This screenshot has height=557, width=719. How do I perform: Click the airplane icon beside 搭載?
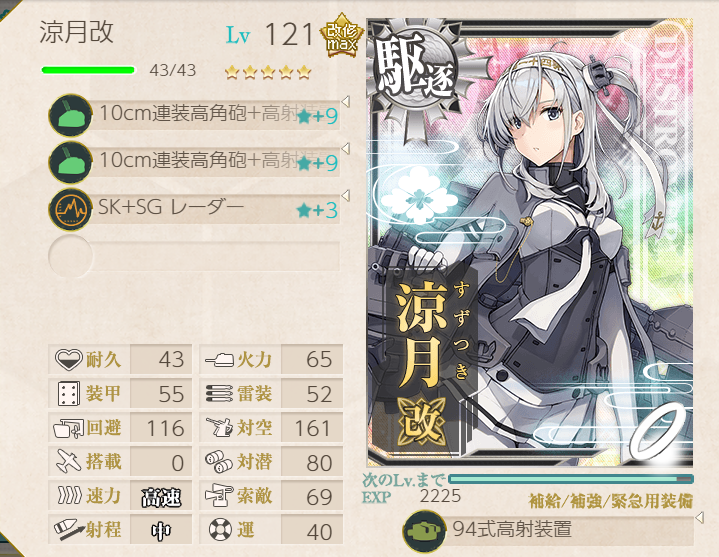(x=68, y=461)
